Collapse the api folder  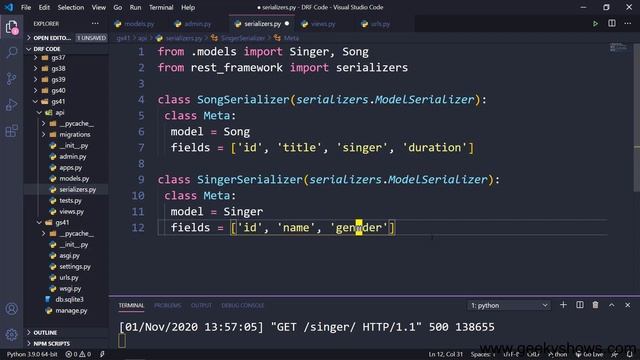click(60, 113)
